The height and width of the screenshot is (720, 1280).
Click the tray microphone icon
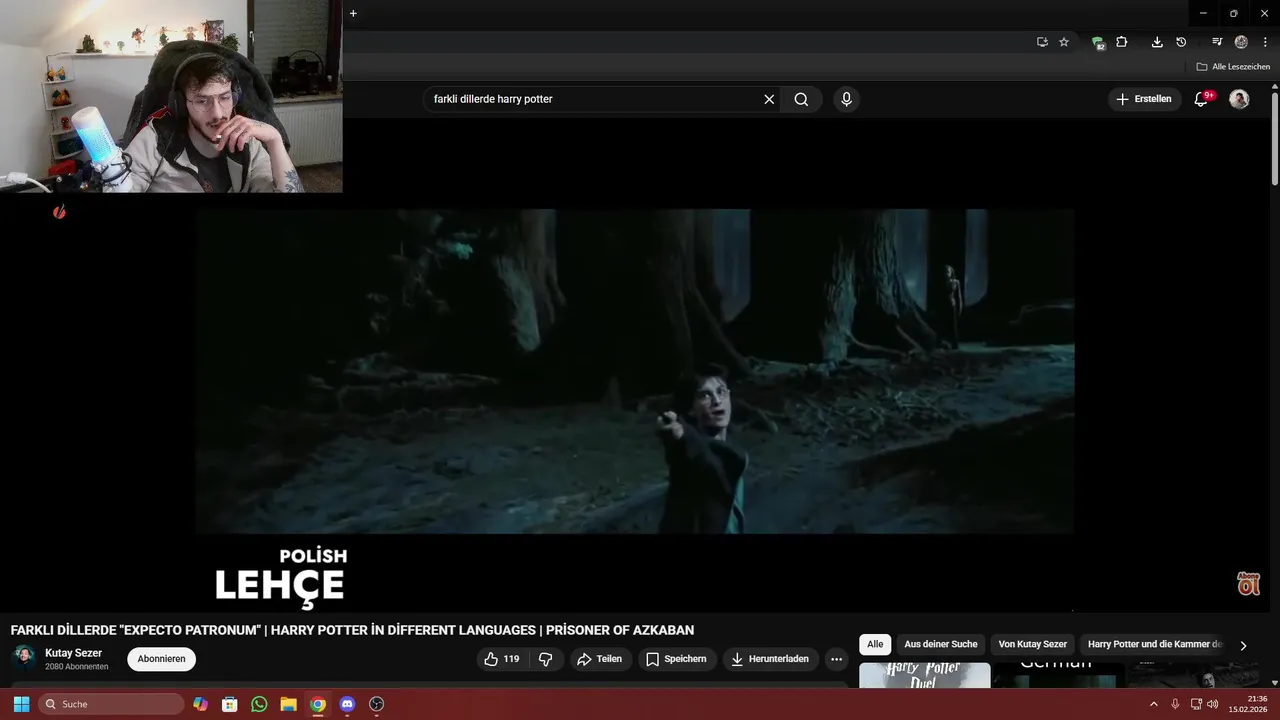click(1175, 704)
